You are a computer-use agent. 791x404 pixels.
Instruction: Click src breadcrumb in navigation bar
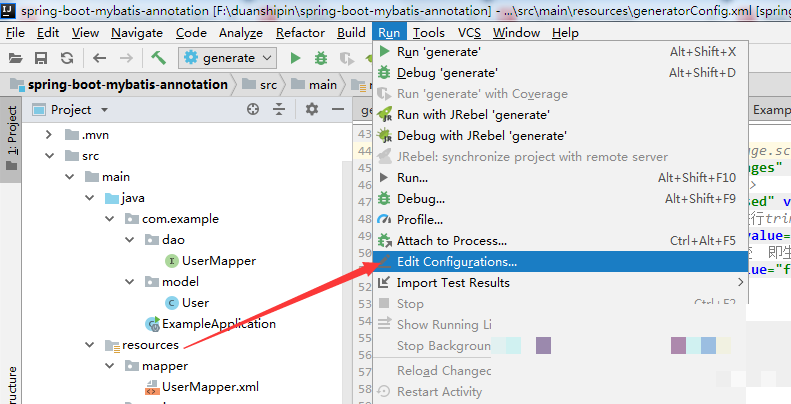coord(260,85)
